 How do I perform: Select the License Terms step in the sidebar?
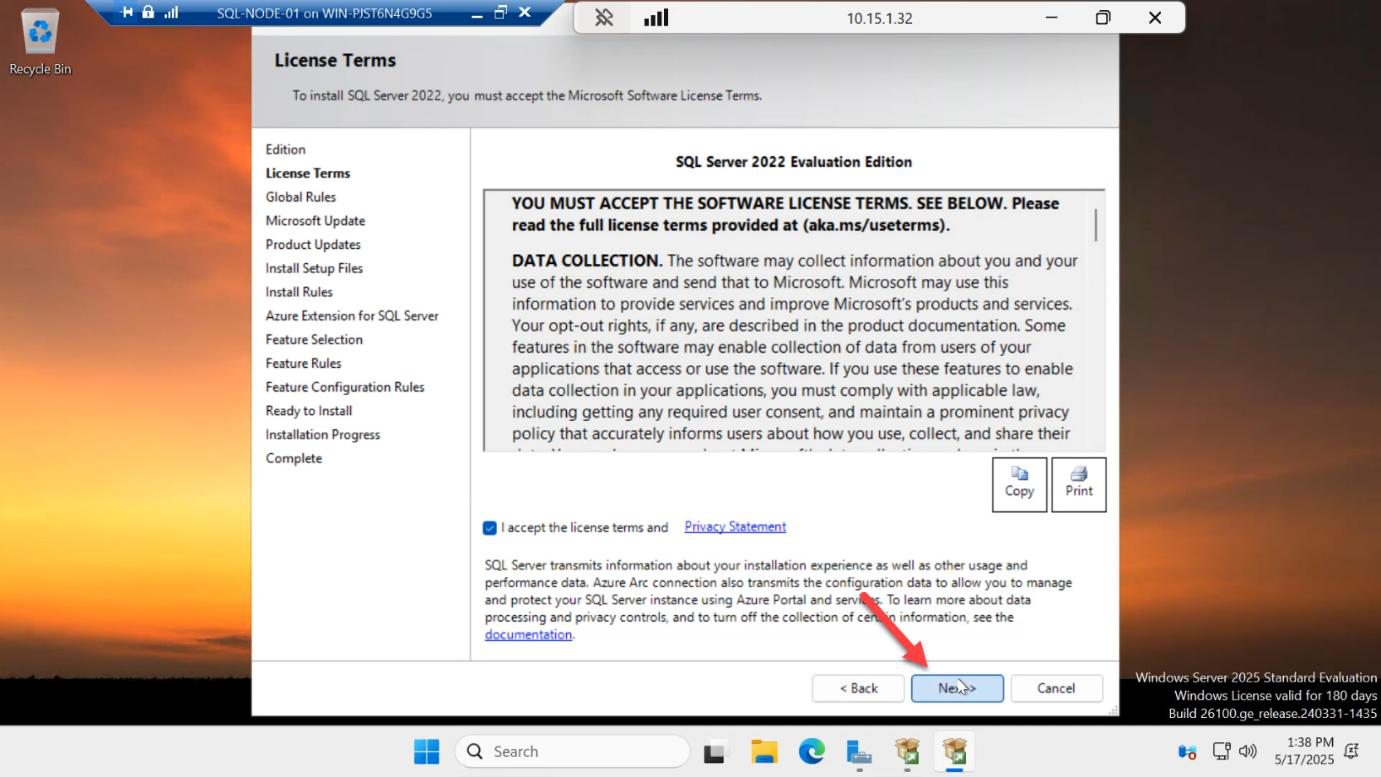(308, 173)
